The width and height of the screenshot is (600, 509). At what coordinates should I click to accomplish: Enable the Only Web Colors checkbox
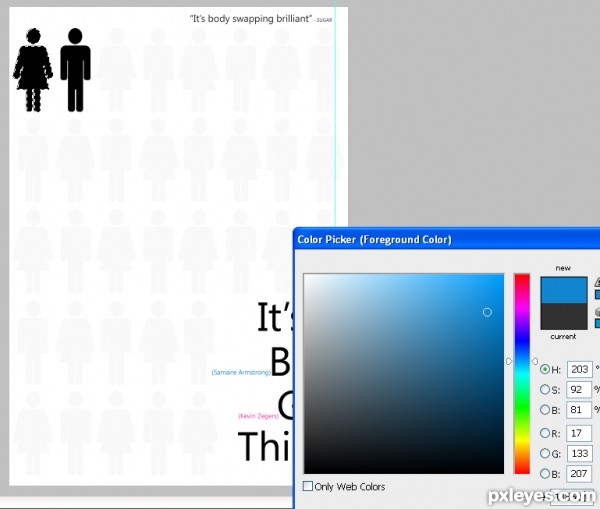(308, 486)
